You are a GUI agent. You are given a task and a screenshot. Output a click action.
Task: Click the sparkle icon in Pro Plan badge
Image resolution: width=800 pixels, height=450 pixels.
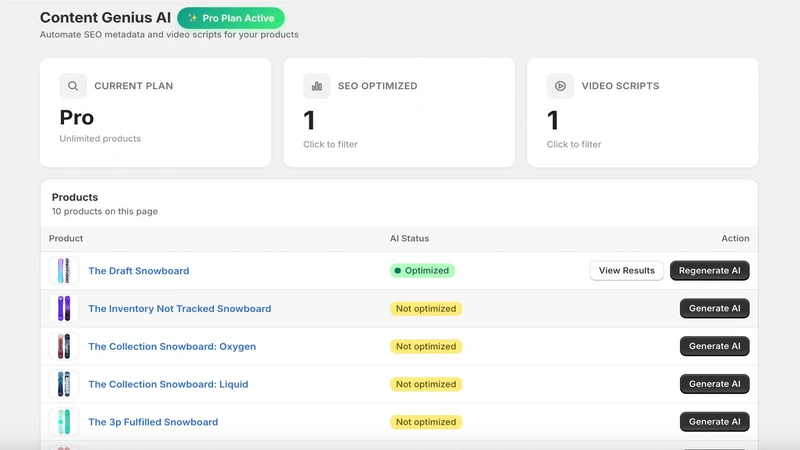[192, 18]
